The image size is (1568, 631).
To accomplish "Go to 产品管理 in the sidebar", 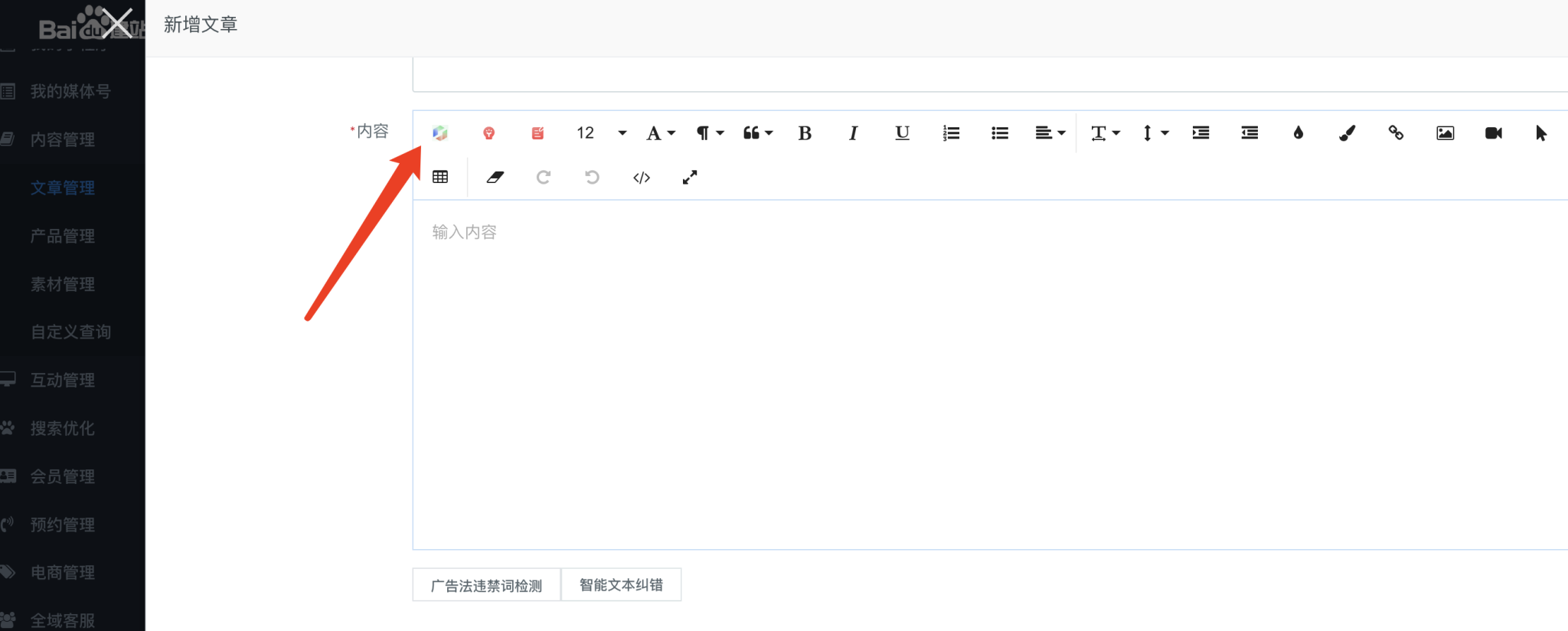I will tap(63, 236).
